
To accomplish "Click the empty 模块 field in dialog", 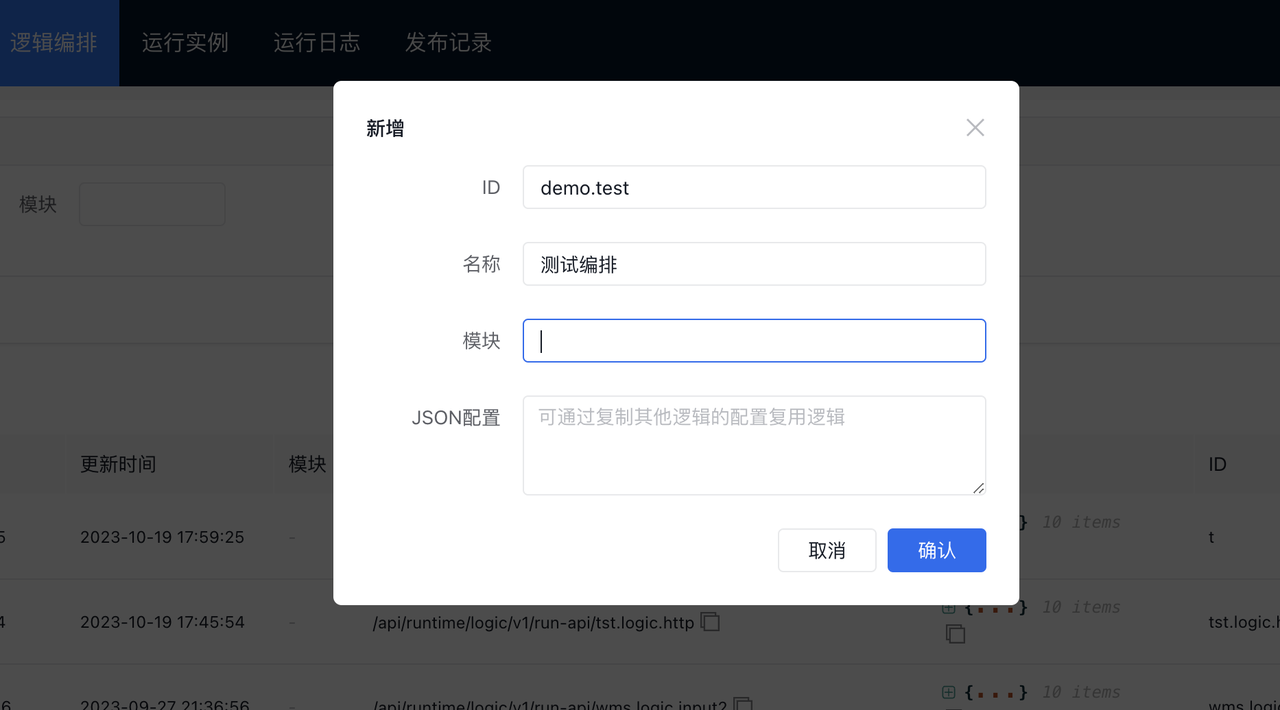I will (754, 341).
